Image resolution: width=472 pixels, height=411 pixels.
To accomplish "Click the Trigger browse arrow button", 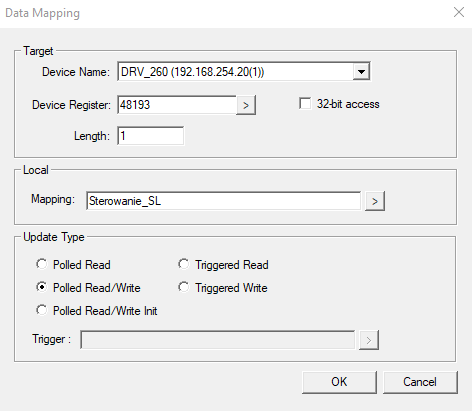I will tap(369, 340).
